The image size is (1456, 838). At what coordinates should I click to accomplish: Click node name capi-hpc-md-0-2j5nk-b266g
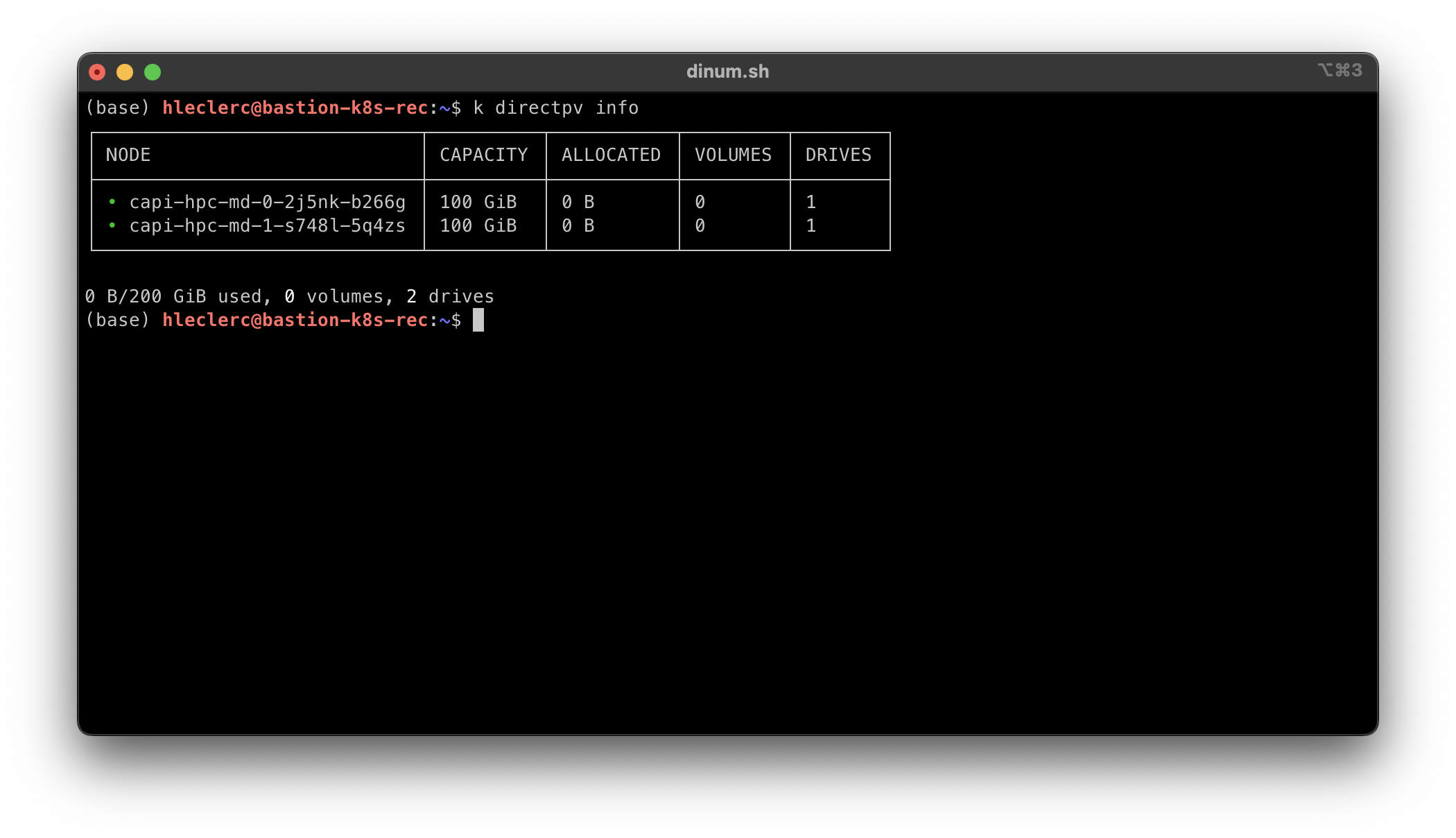[x=267, y=202]
